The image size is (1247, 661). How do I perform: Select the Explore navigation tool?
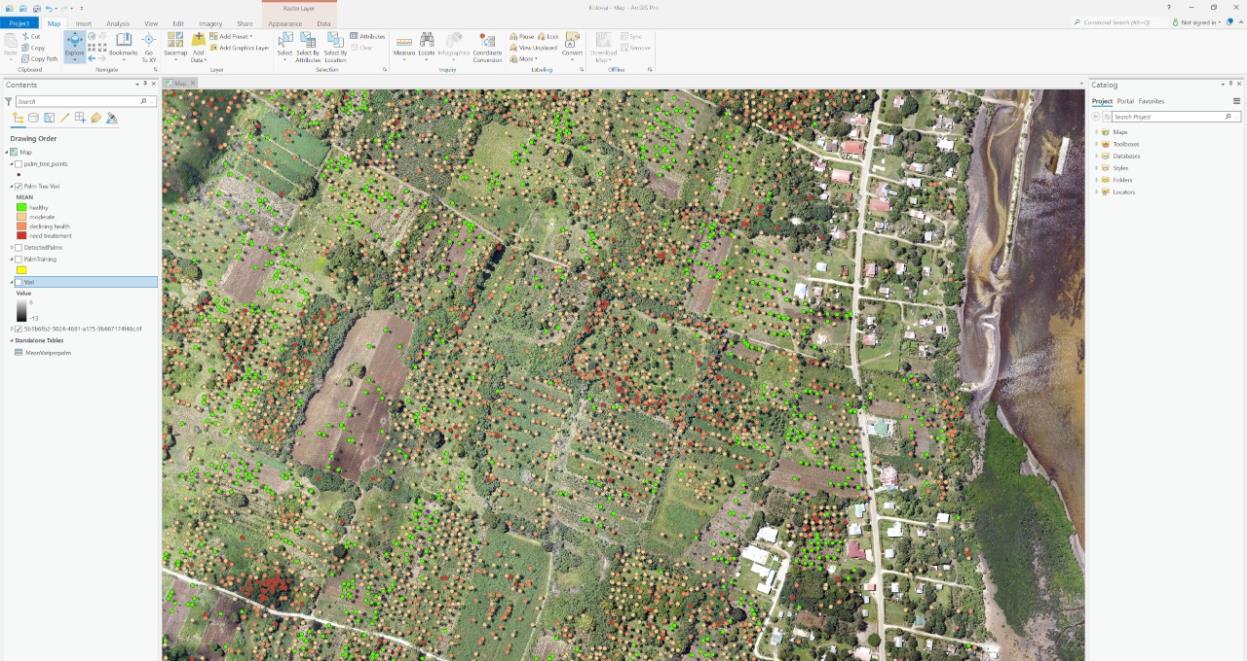coord(75,46)
